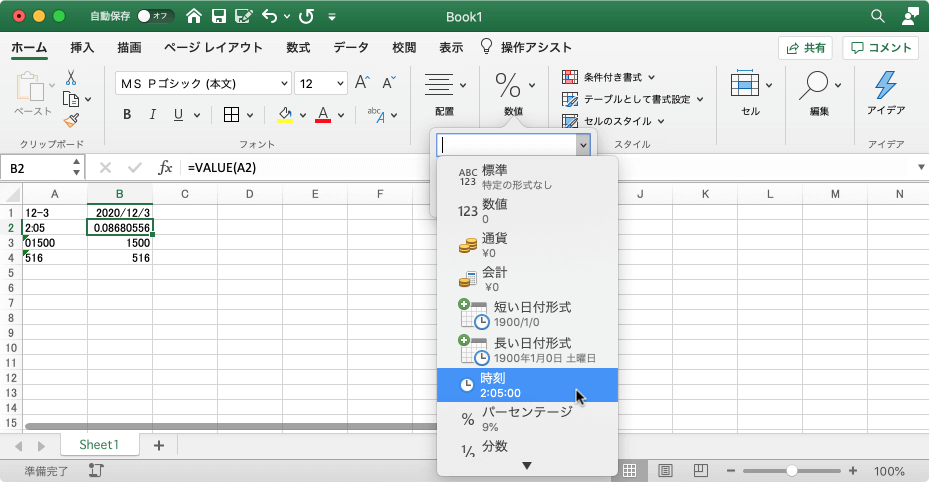Screen dimensions: 929x482
Task: Click the Borders grid icon
Action: [x=231, y=114]
